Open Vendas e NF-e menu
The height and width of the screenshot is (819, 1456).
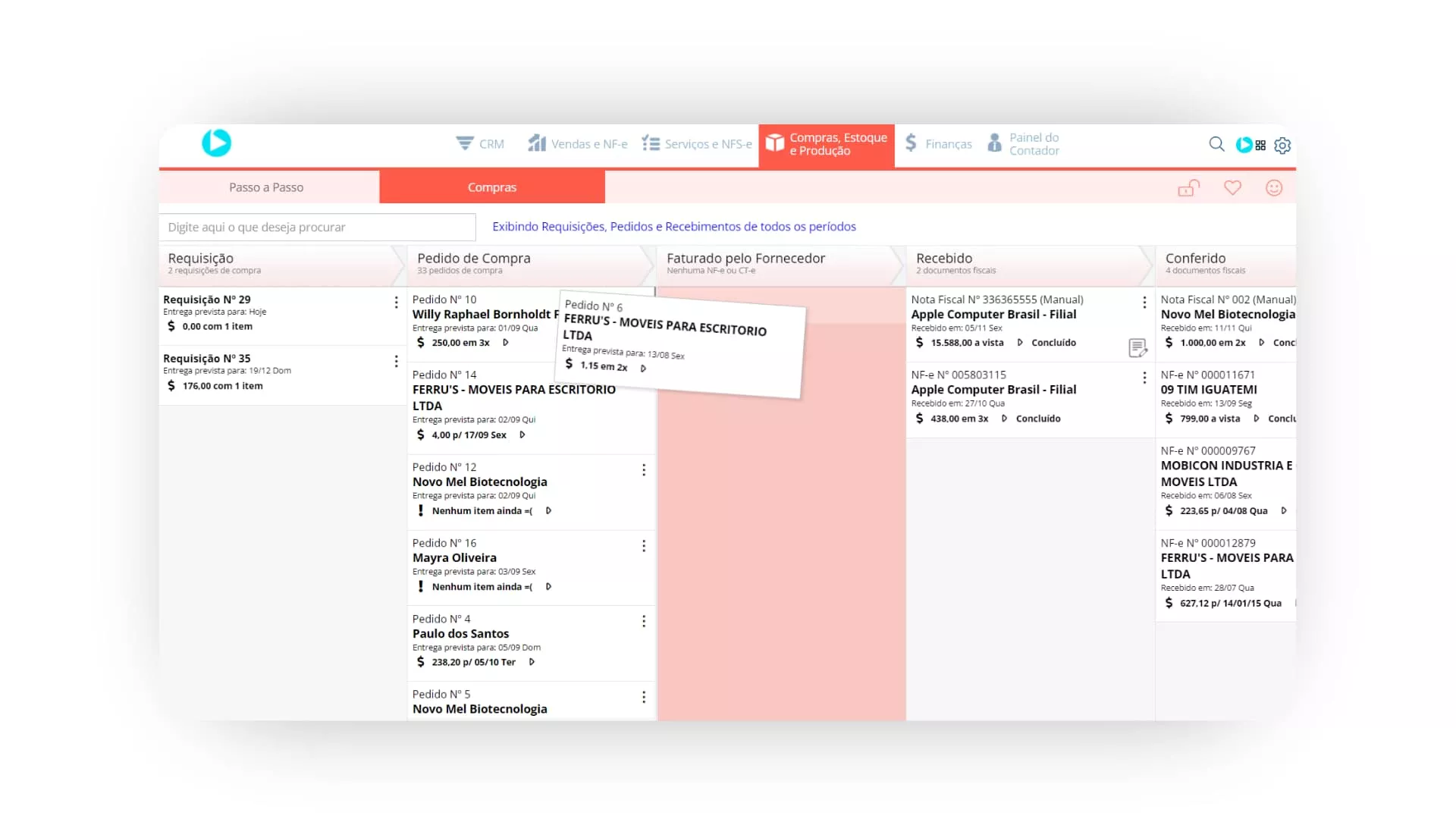pos(578,143)
